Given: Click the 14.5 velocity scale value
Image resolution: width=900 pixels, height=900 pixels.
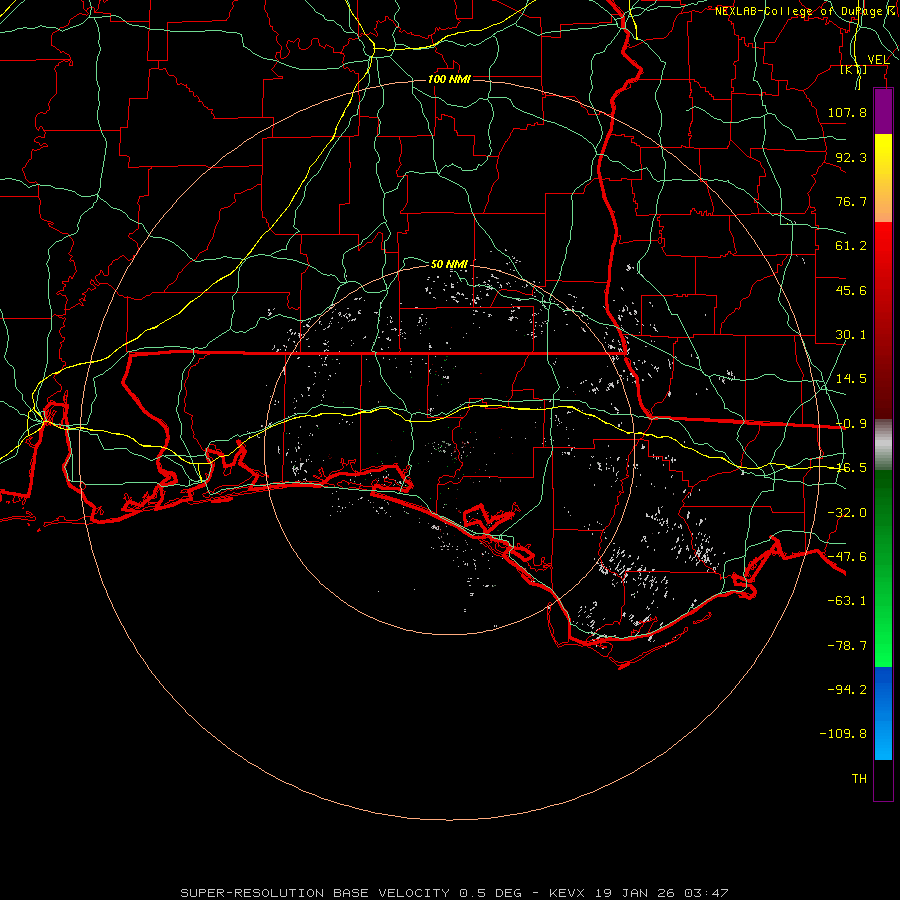Looking at the screenshot, I should (851, 379).
